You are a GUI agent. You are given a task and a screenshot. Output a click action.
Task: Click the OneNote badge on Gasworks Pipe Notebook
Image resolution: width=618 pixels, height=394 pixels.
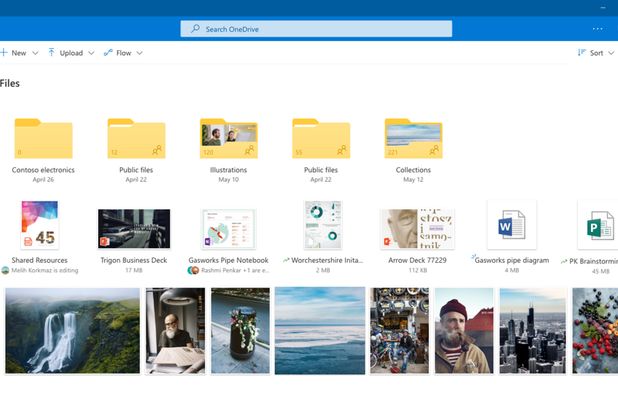208,242
